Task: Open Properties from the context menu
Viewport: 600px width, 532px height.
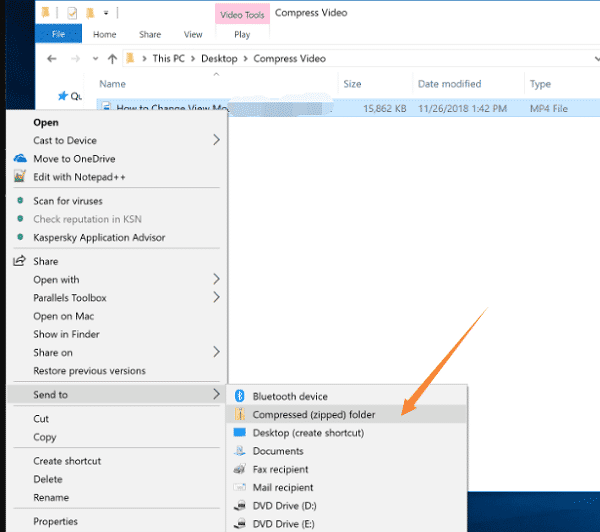Action: point(117,521)
